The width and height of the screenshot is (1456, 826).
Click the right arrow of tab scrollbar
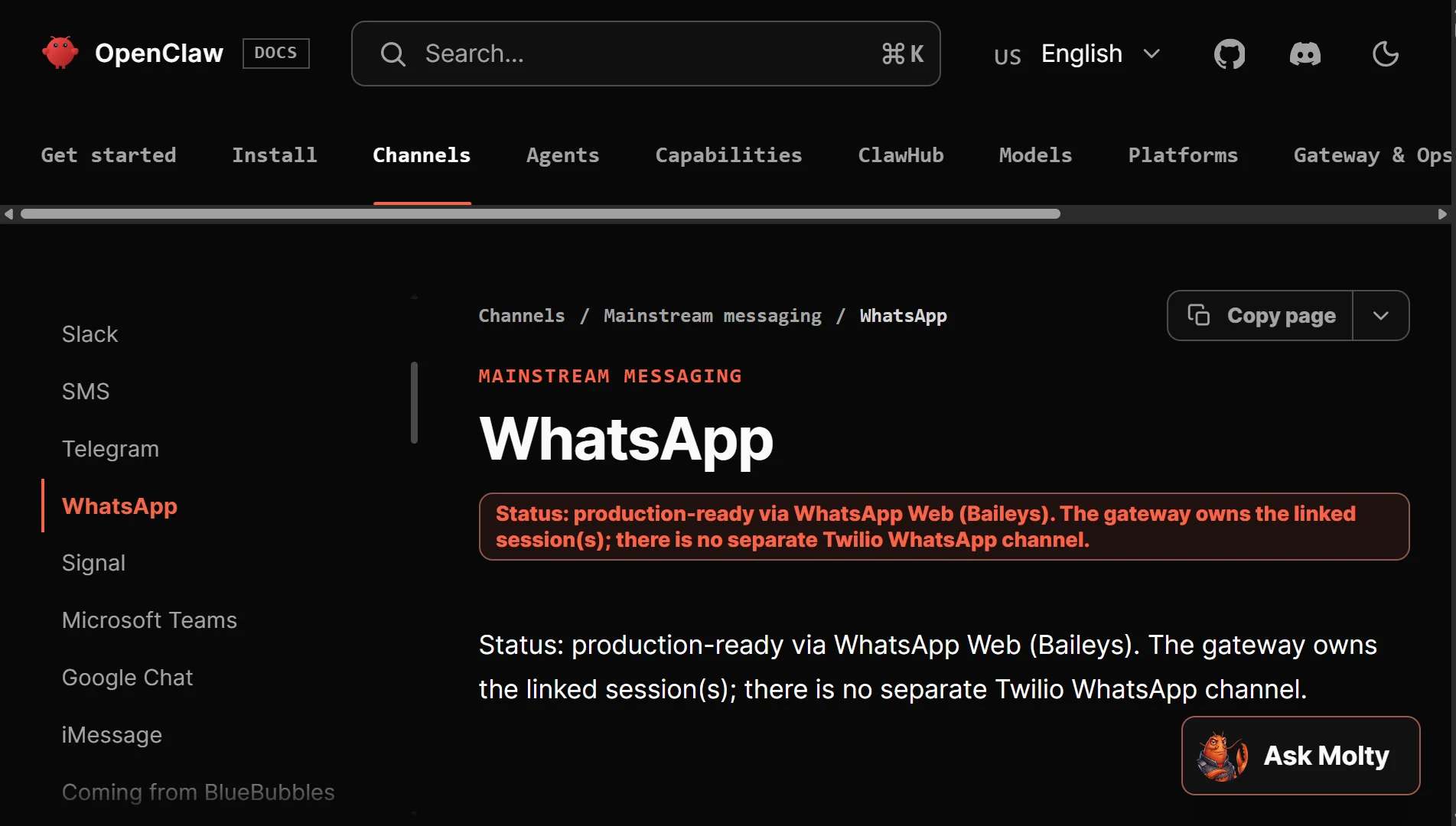(1442, 214)
